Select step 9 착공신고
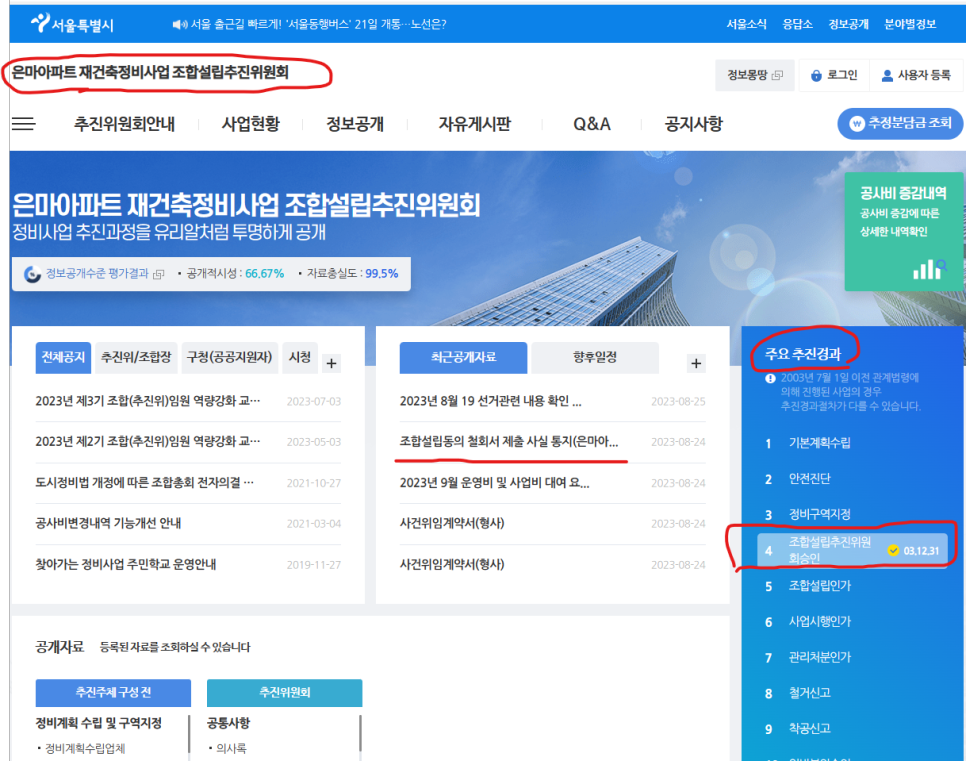The image size is (966, 761). tap(810, 729)
